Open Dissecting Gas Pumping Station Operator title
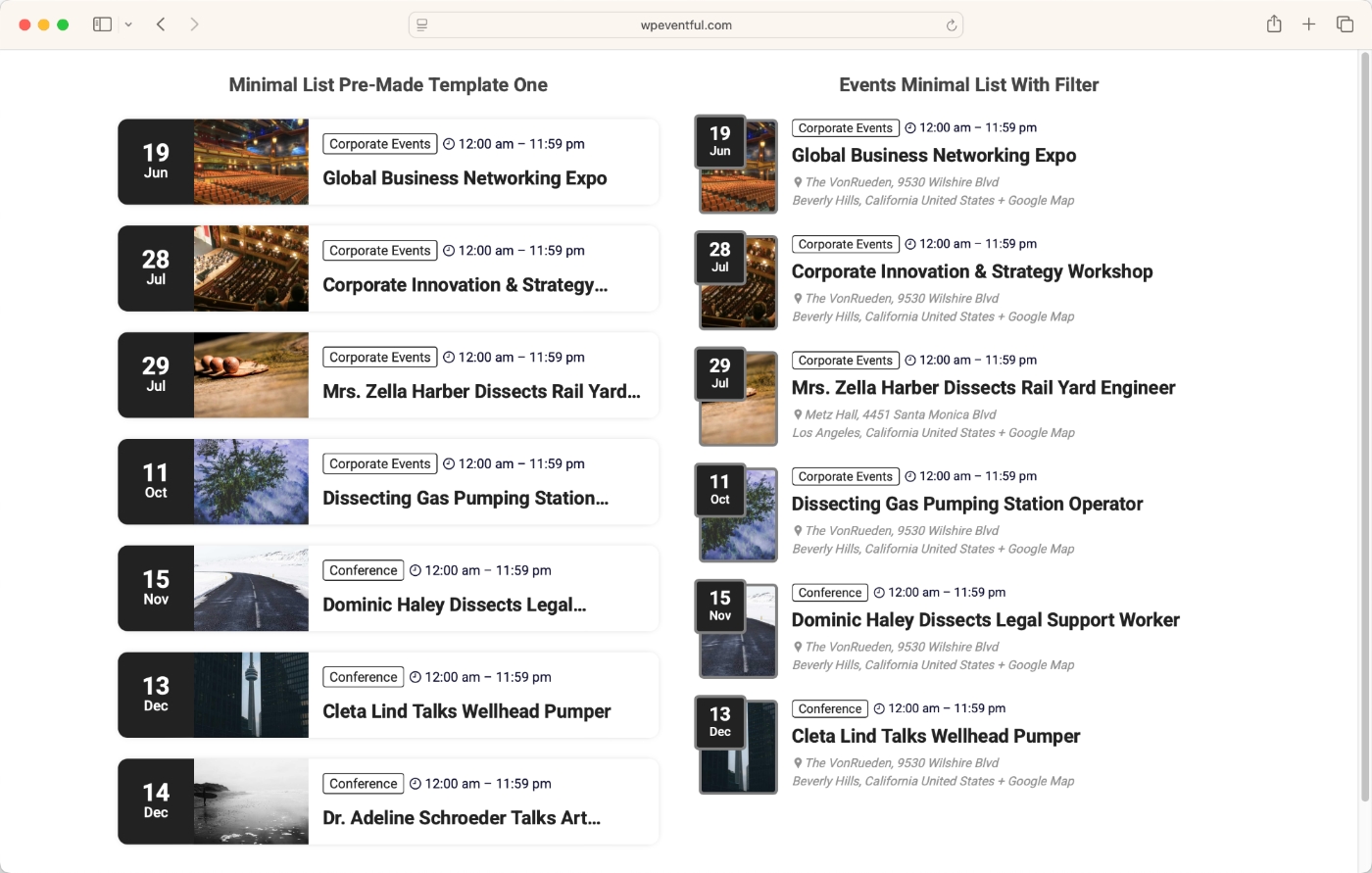This screenshot has height=873, width=1372. (x=967, y=505)
